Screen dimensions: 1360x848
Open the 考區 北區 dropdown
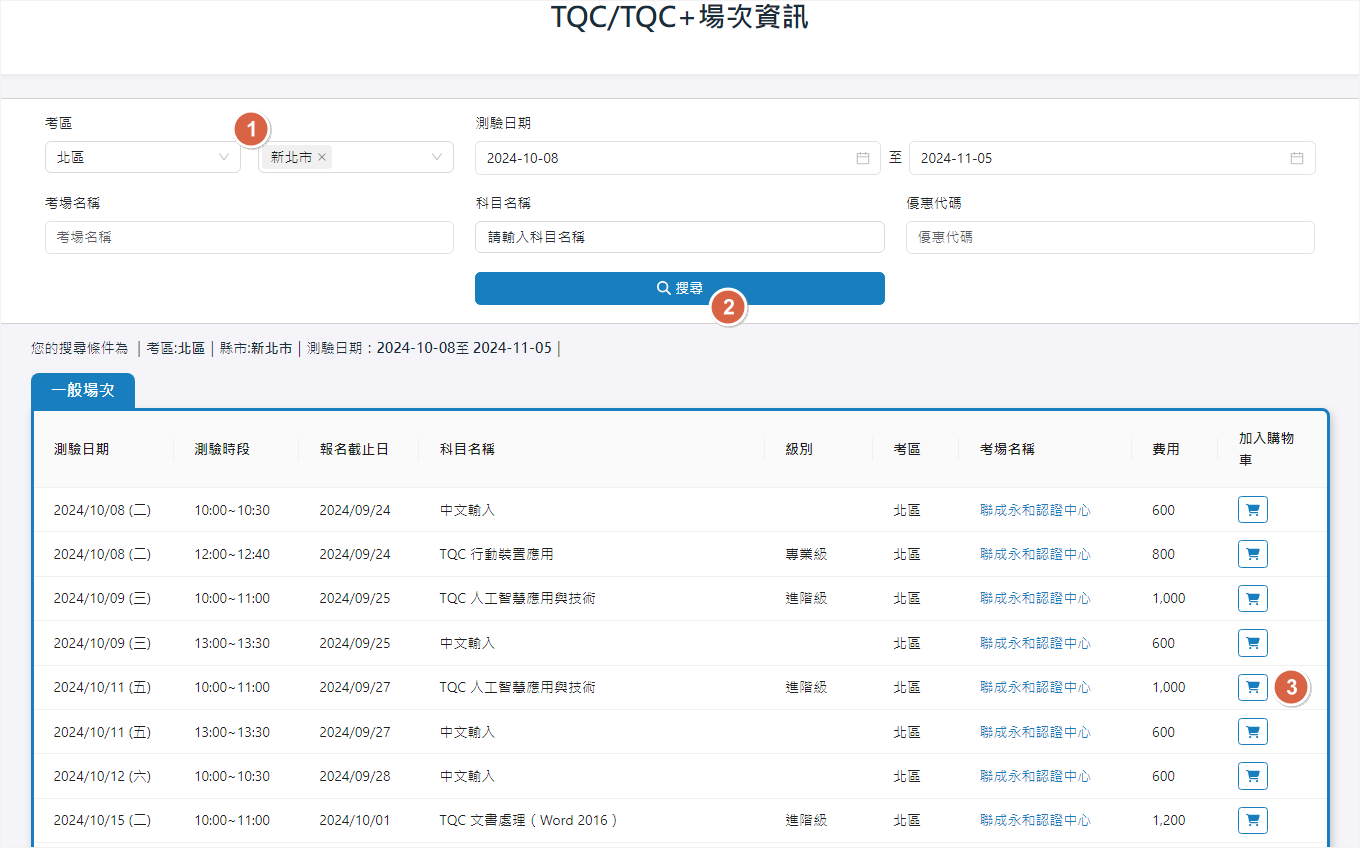(x=143, y=157)
